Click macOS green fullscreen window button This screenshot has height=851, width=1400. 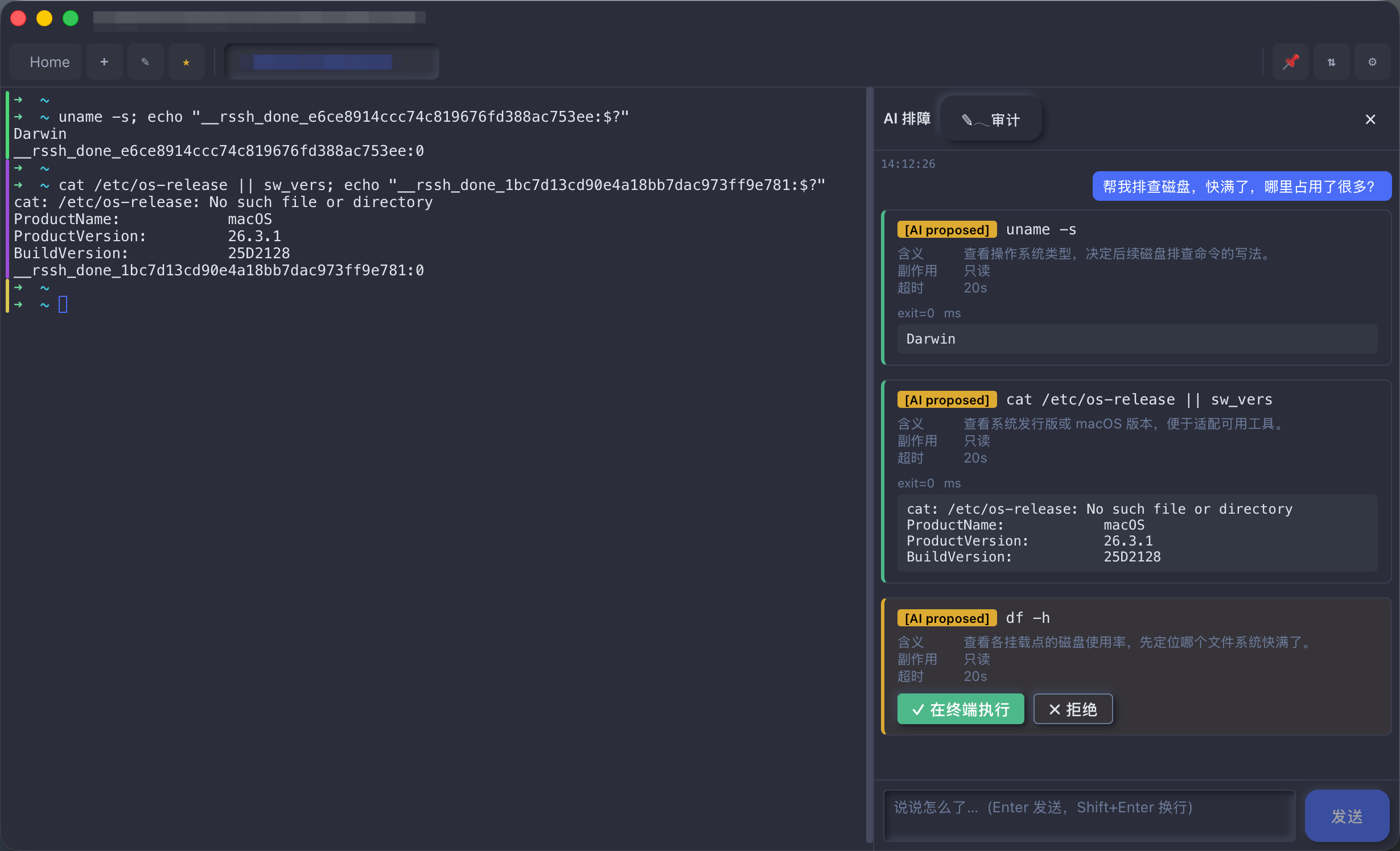coord(71,18)
